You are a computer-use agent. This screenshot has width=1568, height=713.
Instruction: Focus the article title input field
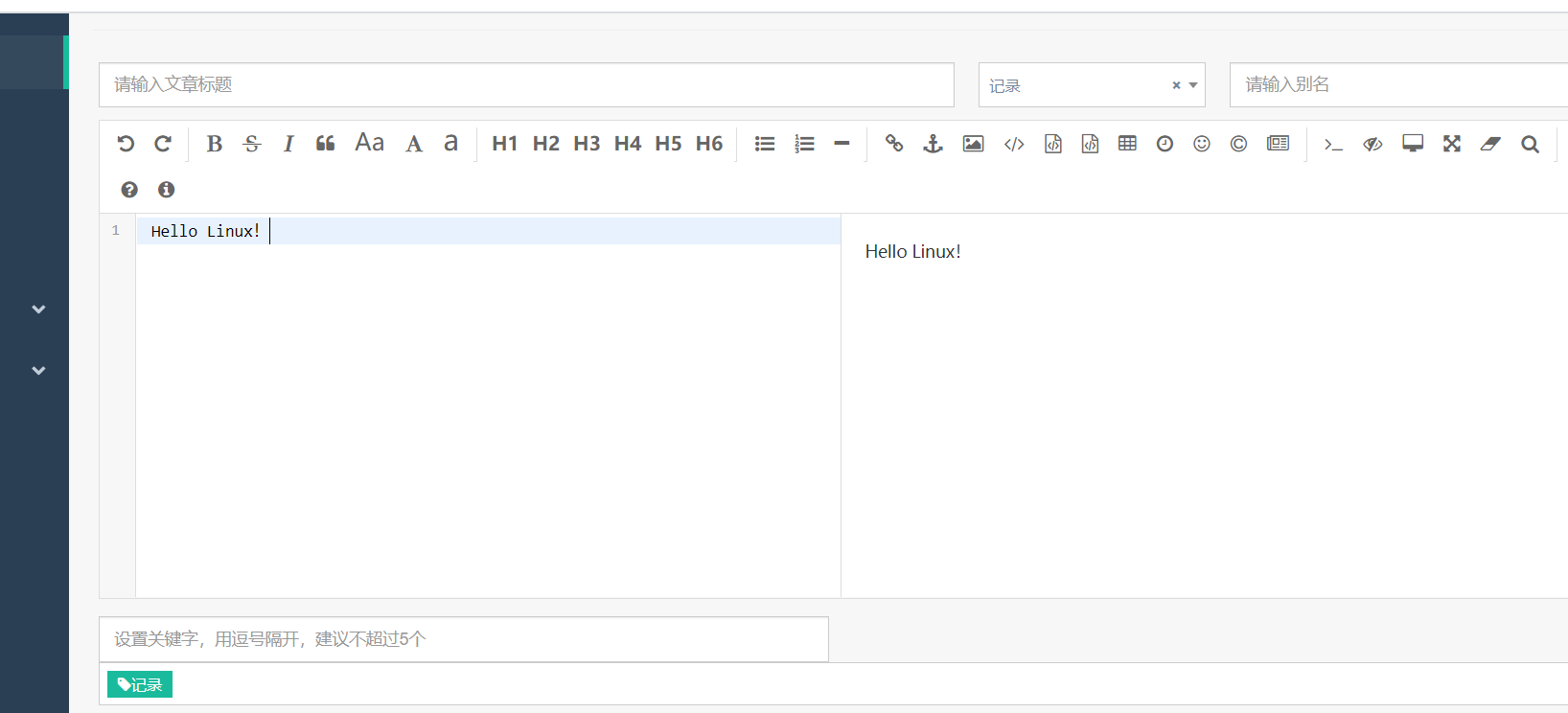point(526,84)
